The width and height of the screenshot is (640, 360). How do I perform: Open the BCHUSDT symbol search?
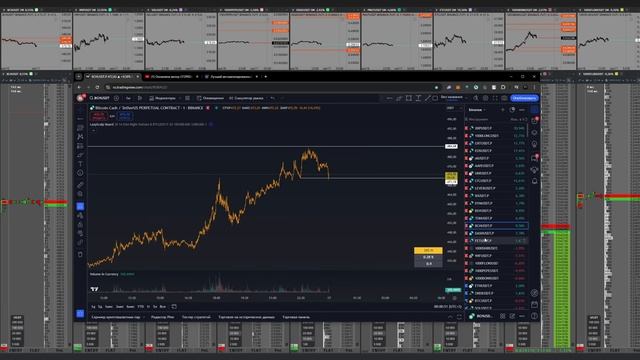click(99, 98)
